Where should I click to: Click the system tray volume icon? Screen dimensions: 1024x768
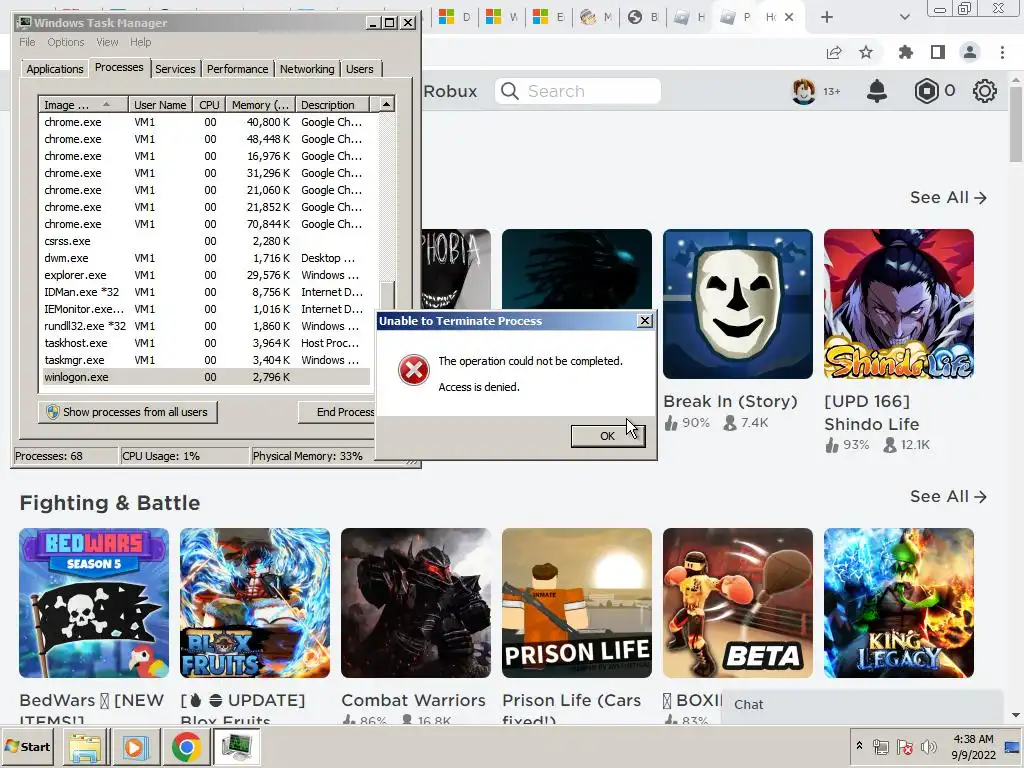click(x=928, y=747)
